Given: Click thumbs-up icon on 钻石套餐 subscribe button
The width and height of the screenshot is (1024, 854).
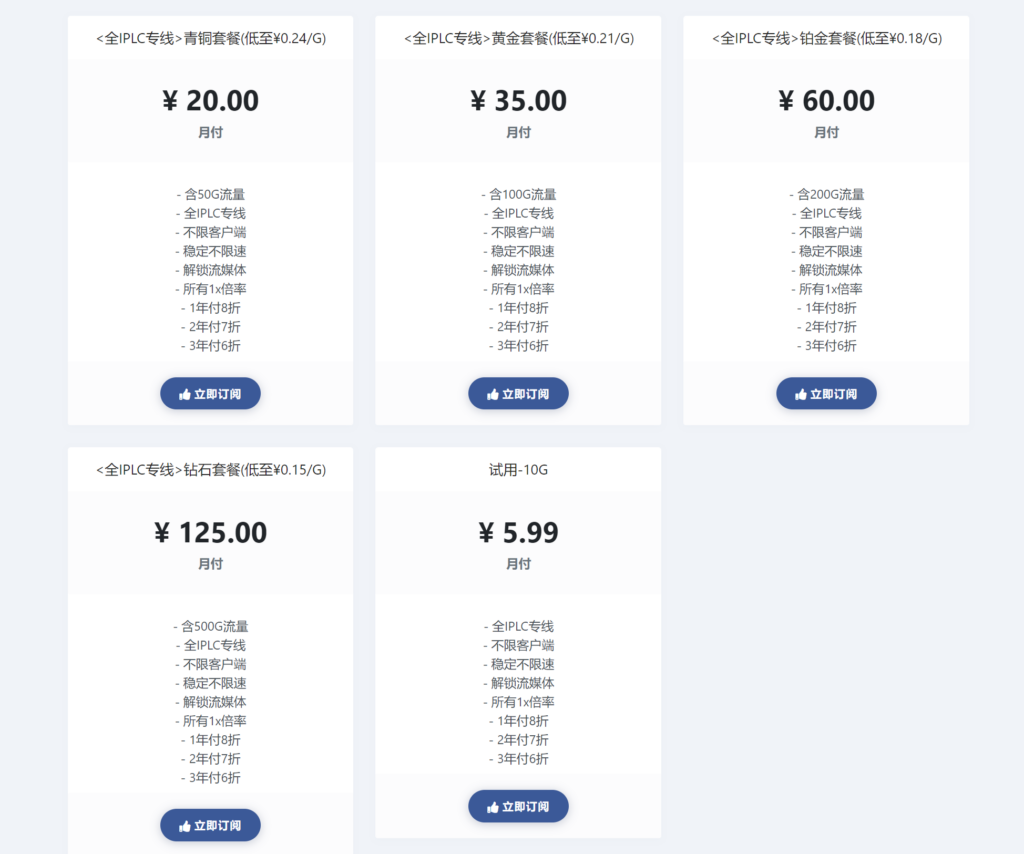Looking at the screenshot, I should pos(185,826).
